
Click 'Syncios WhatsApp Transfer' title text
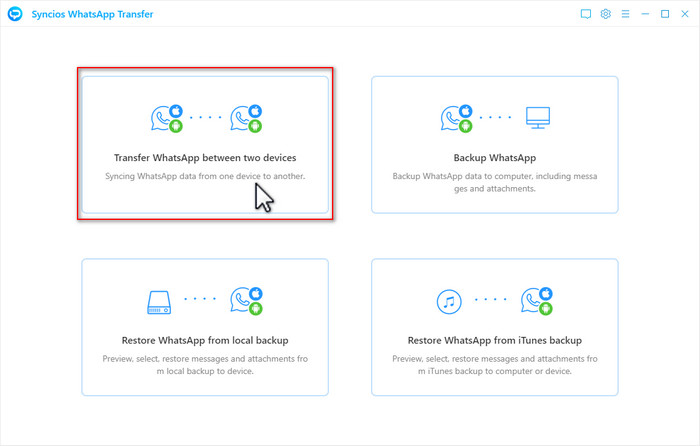click(x=92, y=14)
